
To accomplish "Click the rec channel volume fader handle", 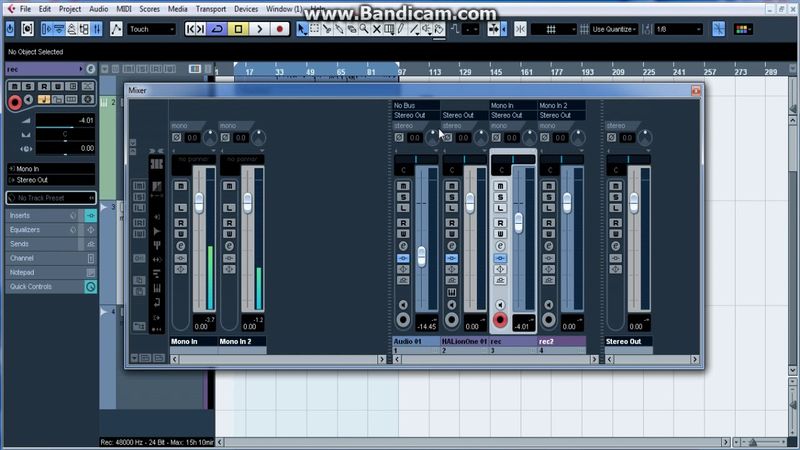I will pyautogui.click(x=518, y=223).
